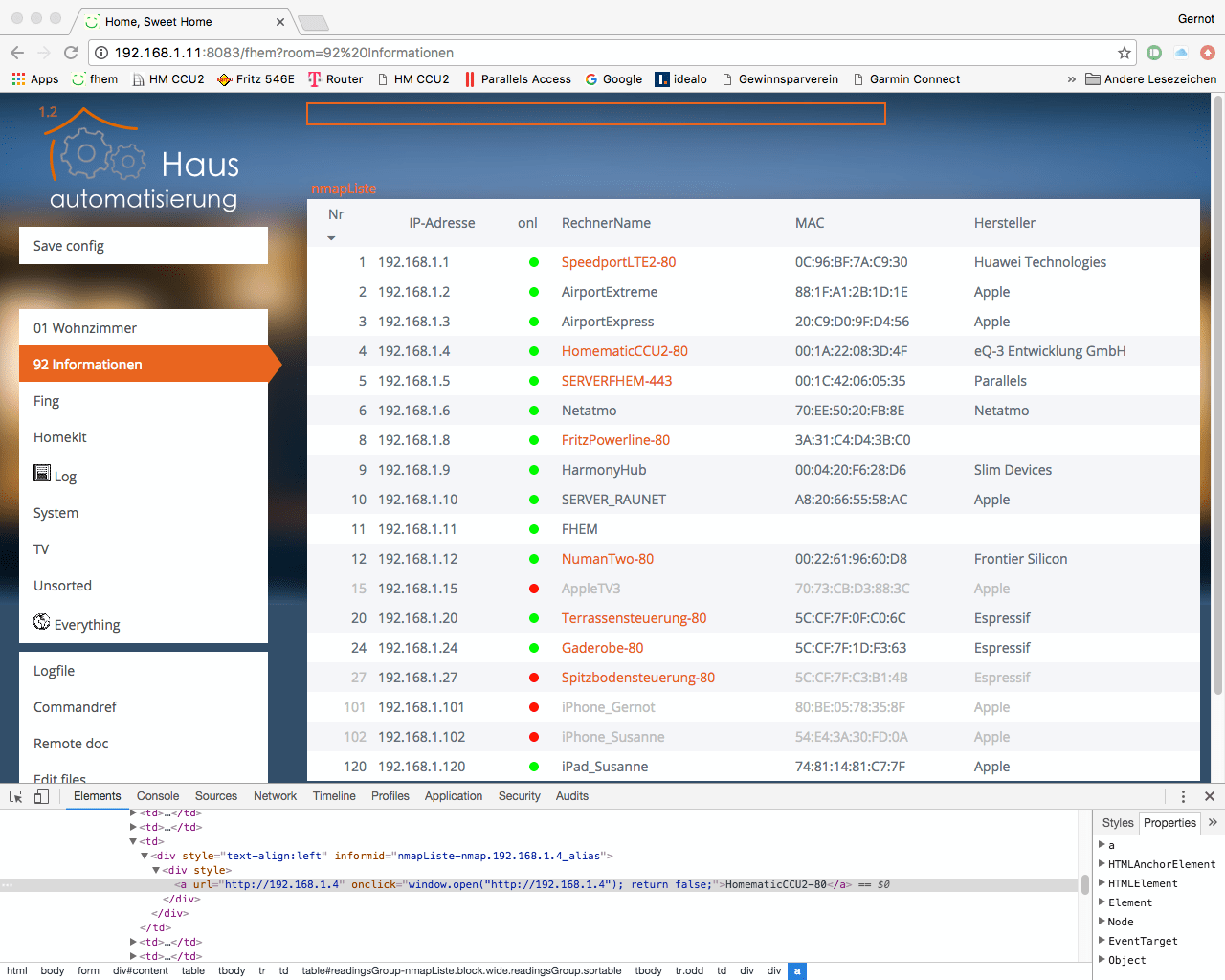The height and width of the screenshot is (980, 1225).
Task: Reload the page with the refresh icon
Action: [x=71, y=53]
